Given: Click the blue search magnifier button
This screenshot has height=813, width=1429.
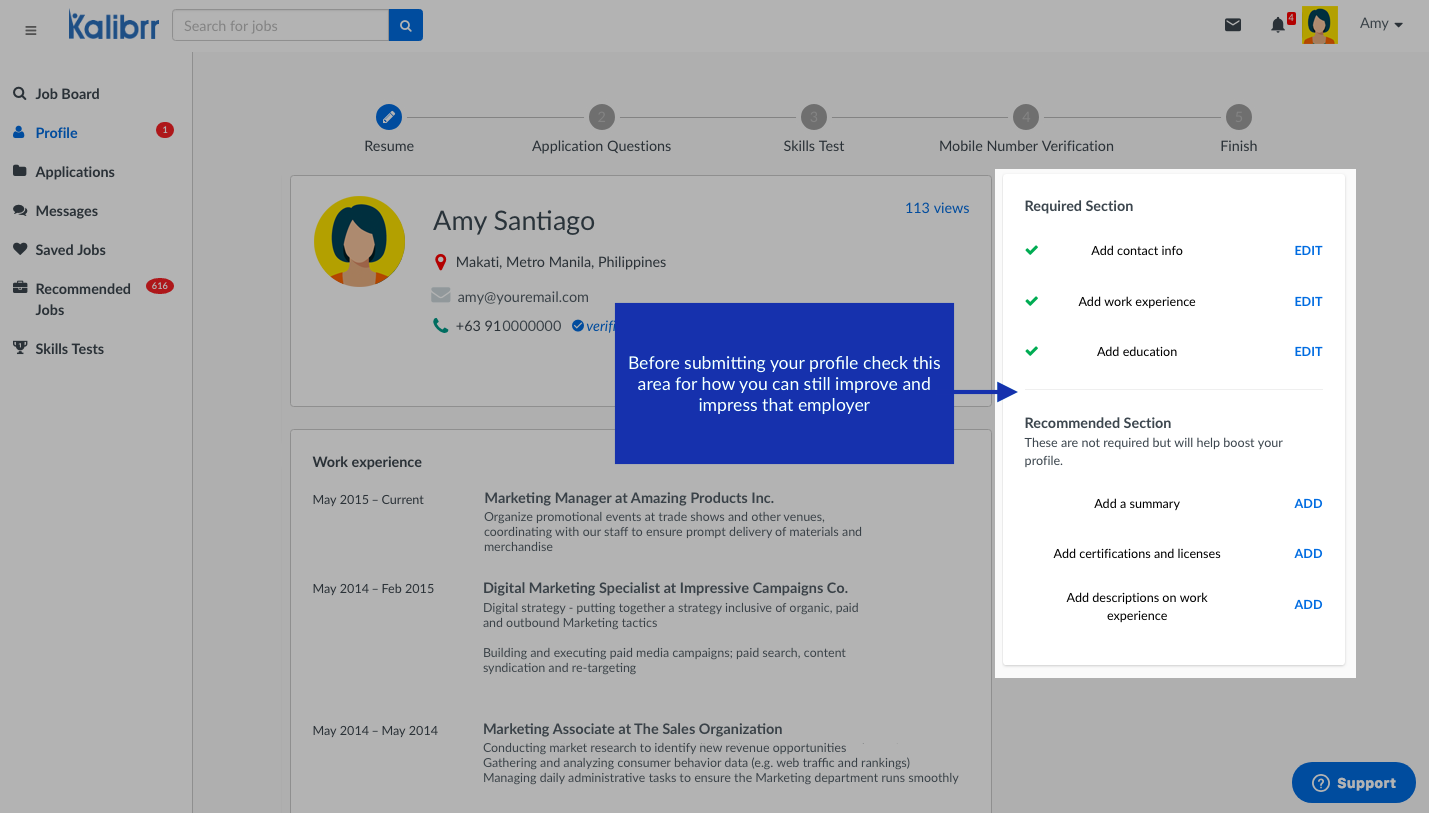Looking at the screenshot, I should pyautogui.click(x=405, y=26).
